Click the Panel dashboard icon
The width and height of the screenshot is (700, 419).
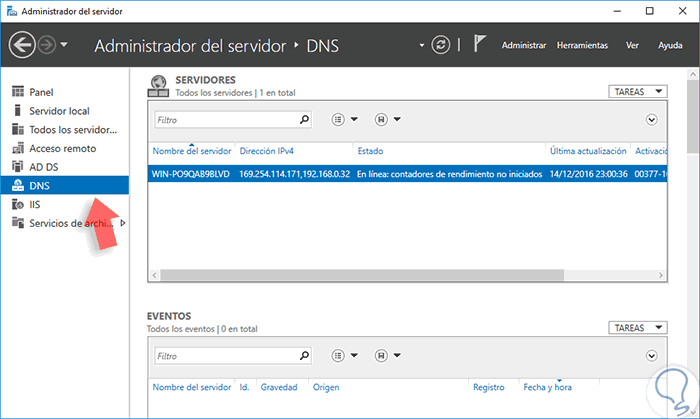coord(18,91)
